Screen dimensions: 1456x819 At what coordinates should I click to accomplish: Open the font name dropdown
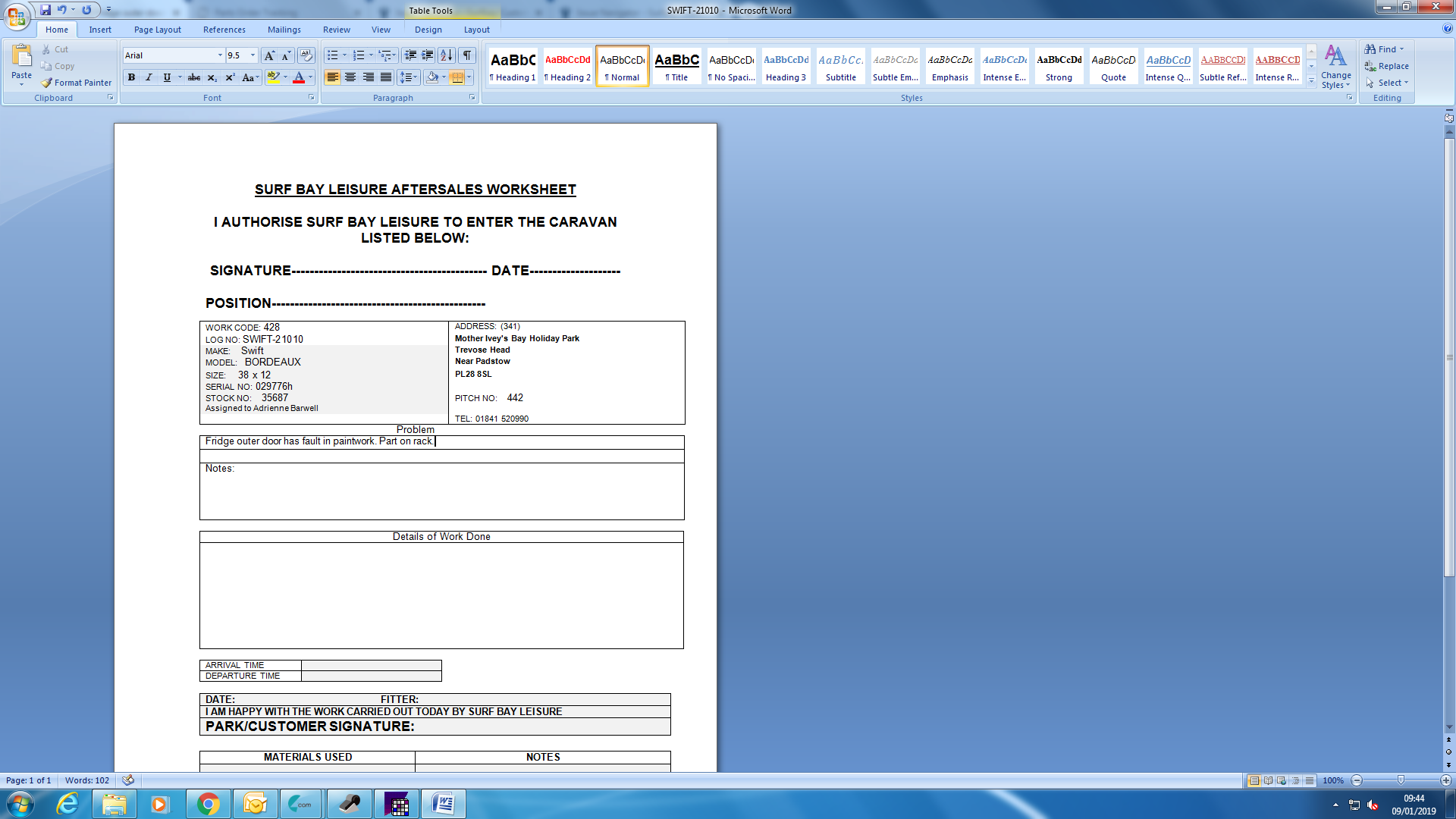(x=220, y=55)
